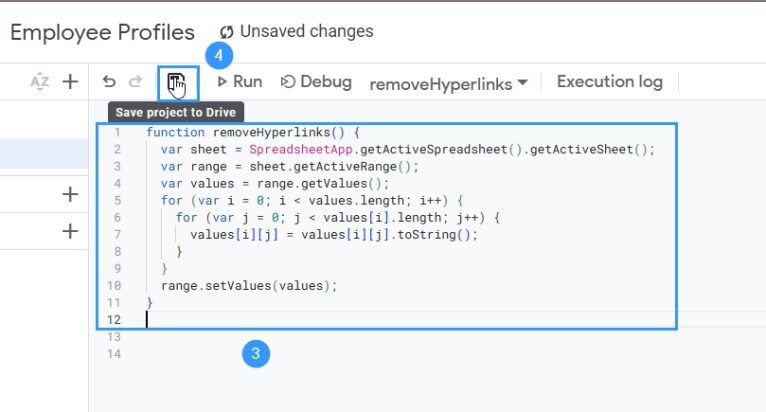Add a service using the lower sidebar plus
The width and height of the screenshot is (766, 412).
point(70,231)
